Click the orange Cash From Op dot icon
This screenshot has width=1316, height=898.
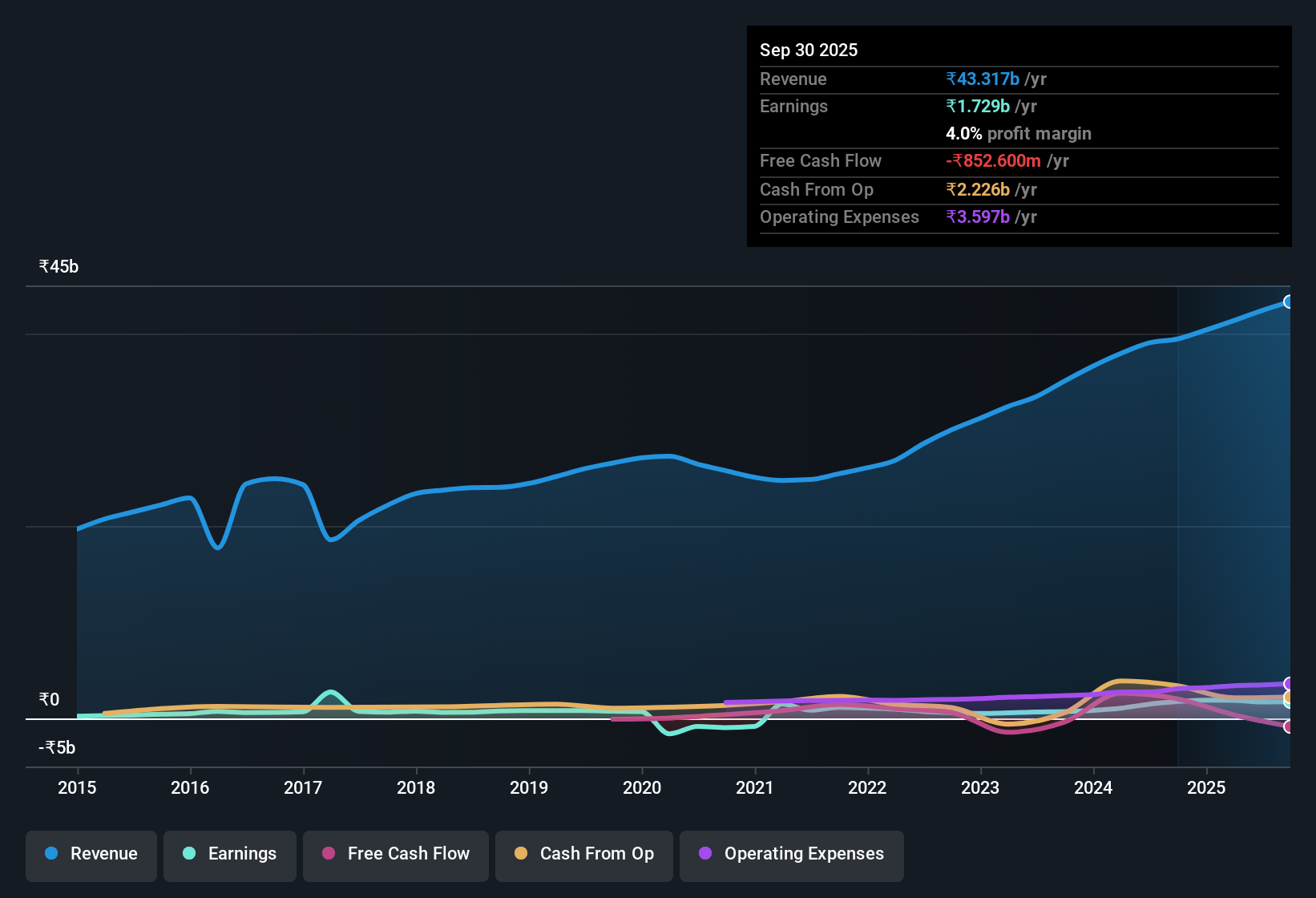pos(521,853)
